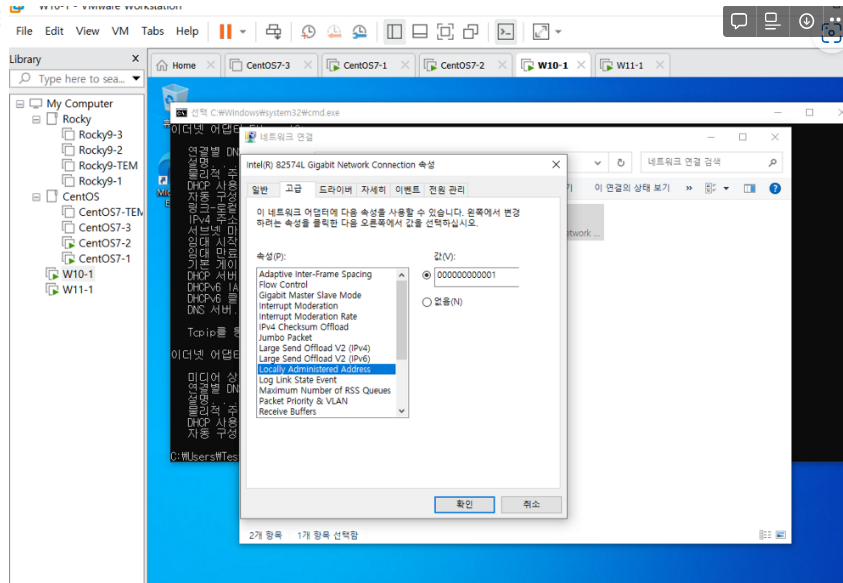Toggle the thumbnail bar view icon
The height and width of the screenshot is (583, 843).
pyautogui.click(x=420, y=32)
